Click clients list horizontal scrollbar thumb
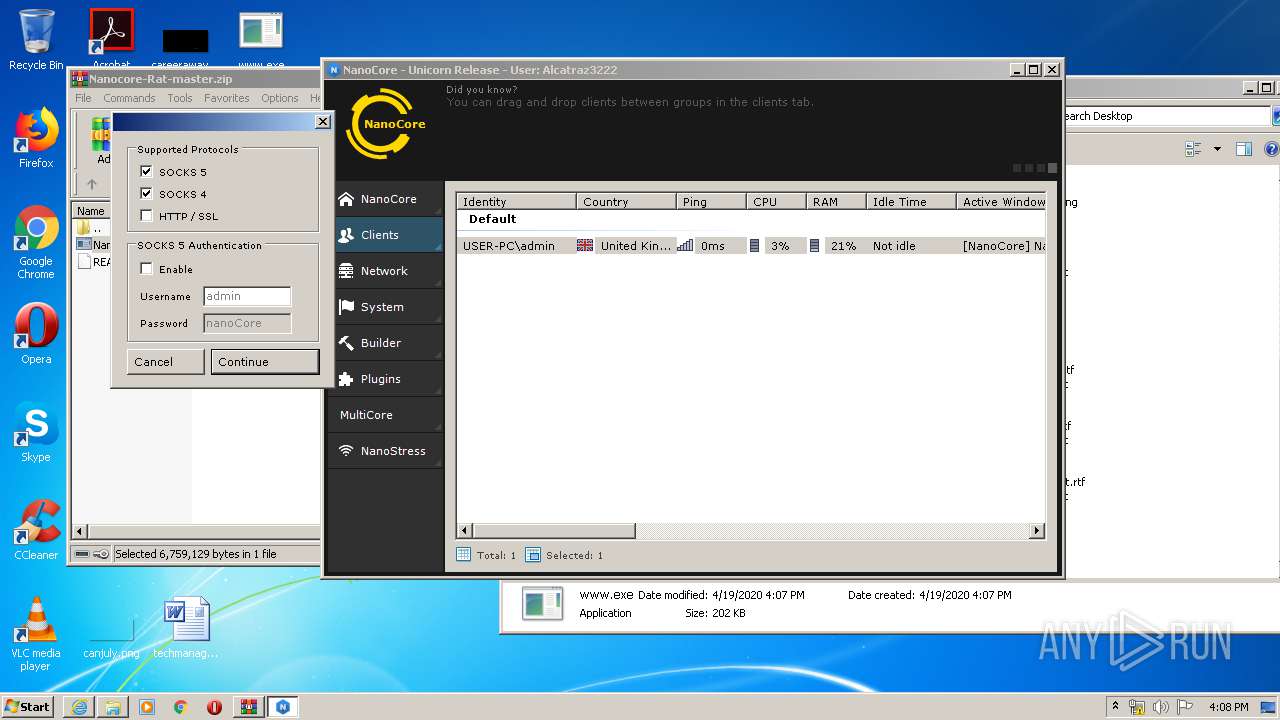Image resolution: width=1280 pixels, height=720 pixels. [553, 531]
